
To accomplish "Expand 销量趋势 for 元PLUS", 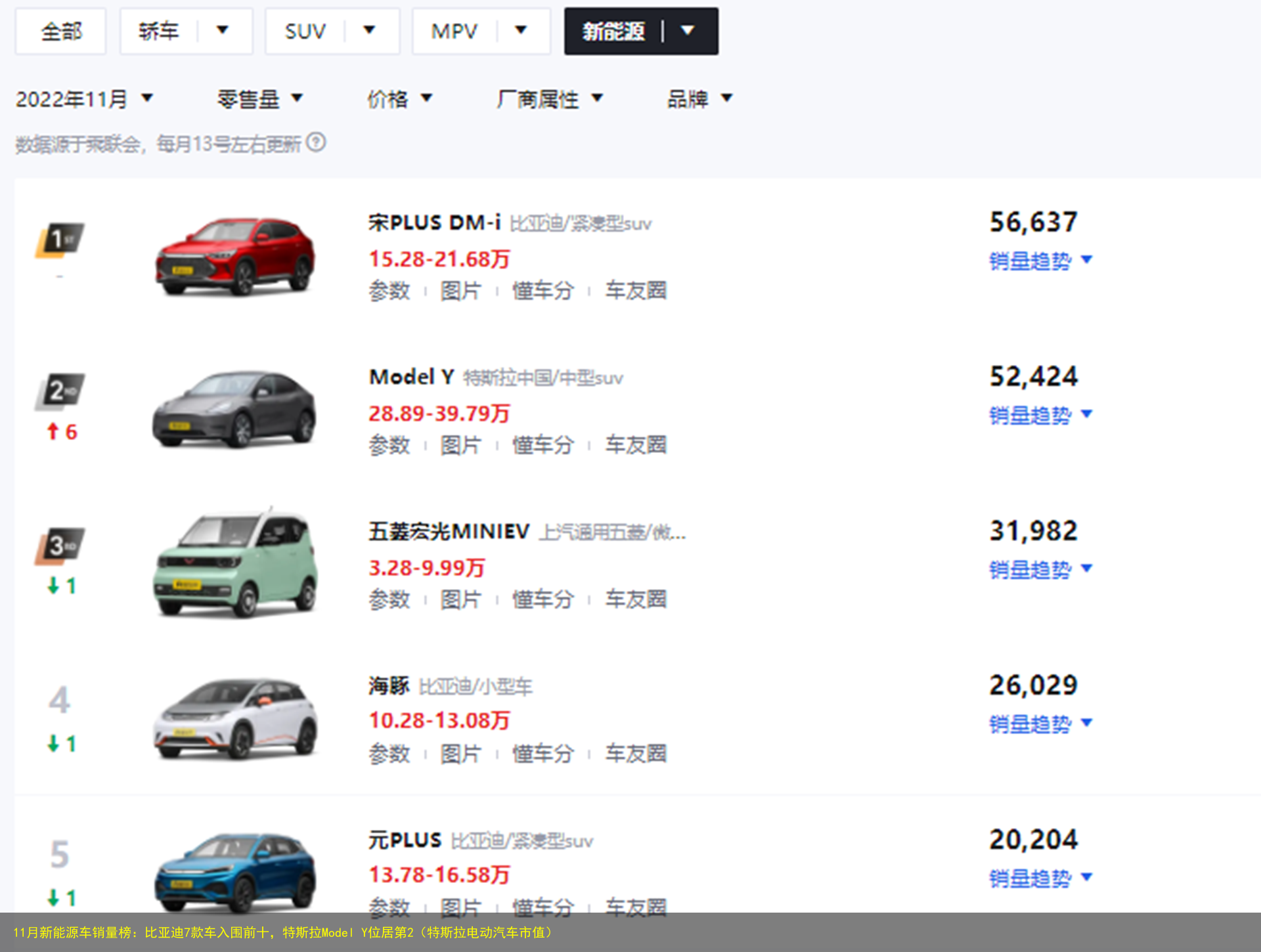I will pos(1040,878).
